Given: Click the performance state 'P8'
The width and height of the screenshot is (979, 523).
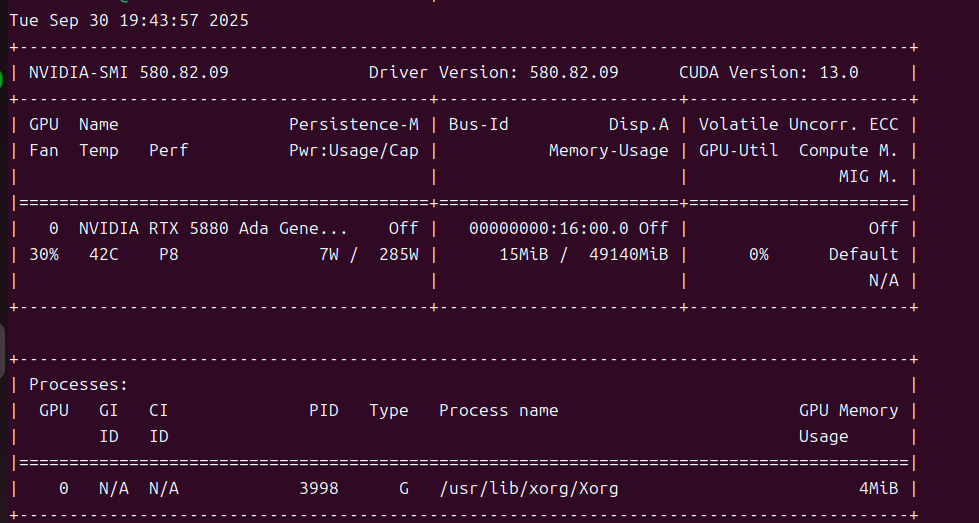Looking at the screenshot, I should pos(169,255).
